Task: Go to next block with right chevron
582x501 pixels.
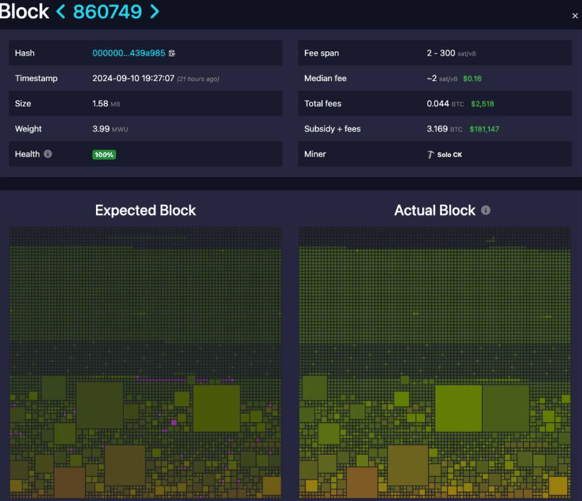Action: pos(154,12)
